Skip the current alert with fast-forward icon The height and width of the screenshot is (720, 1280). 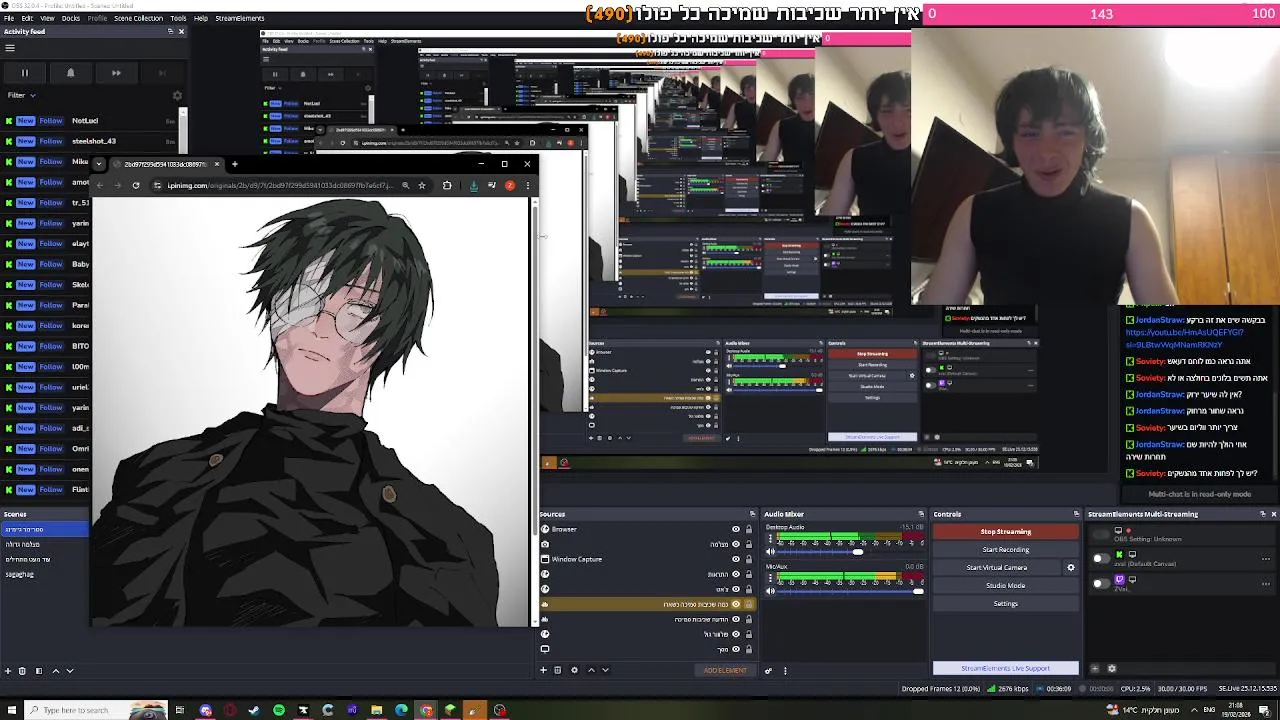pyautogui.click(x=116, y=73)
